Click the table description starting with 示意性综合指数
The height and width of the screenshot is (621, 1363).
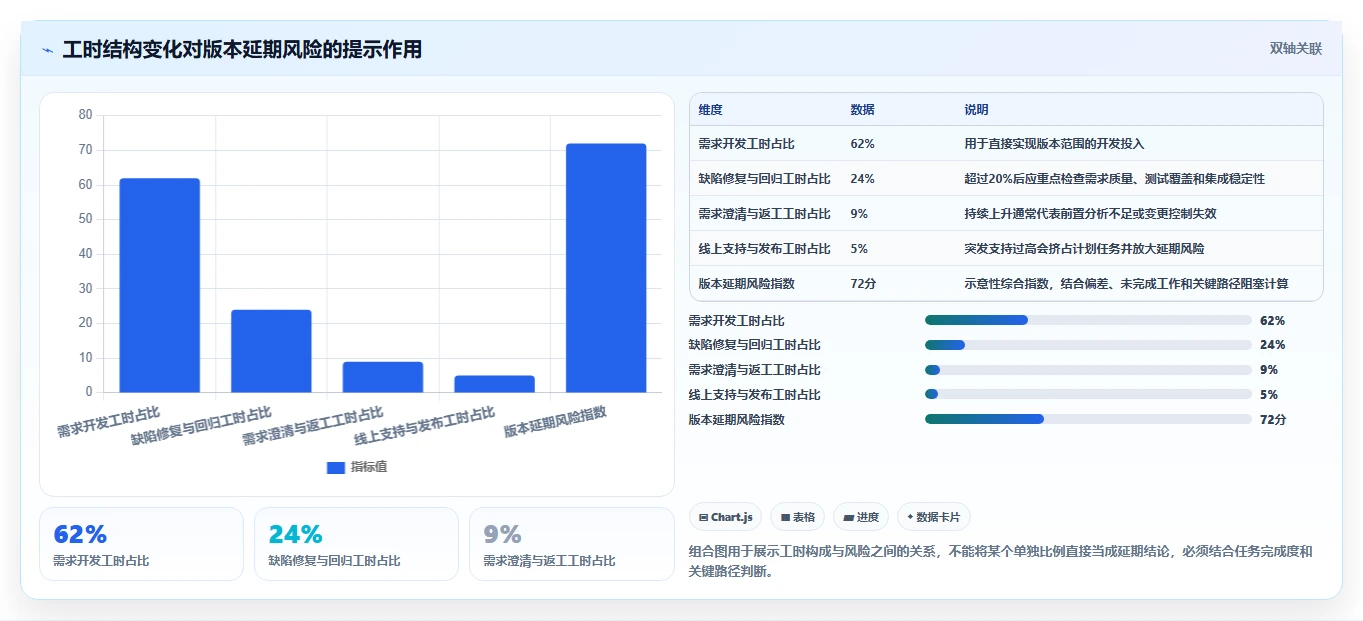click(x=1126, y=283)
